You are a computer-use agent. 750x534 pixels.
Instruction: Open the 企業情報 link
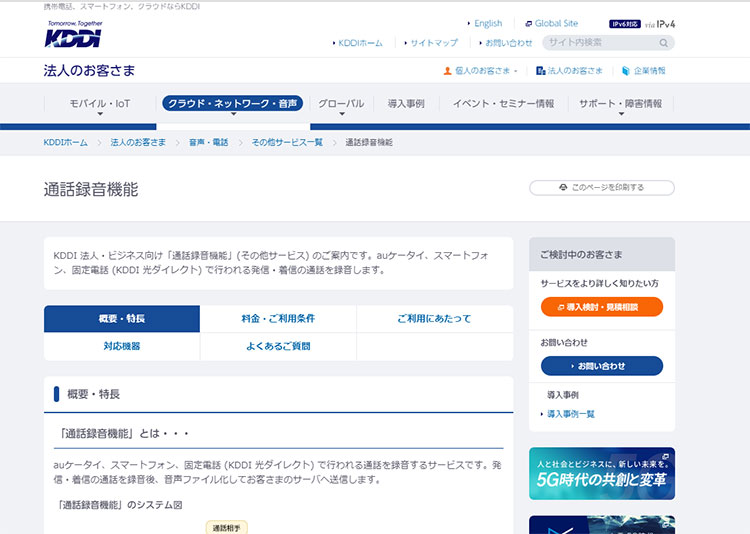[x=649, y=71]
